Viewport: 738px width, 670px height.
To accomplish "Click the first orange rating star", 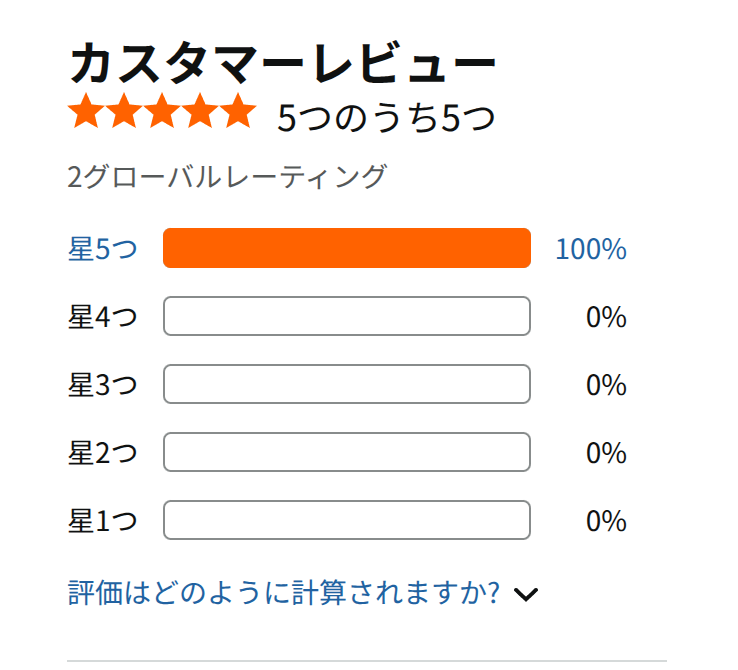I will coord(87,111).
